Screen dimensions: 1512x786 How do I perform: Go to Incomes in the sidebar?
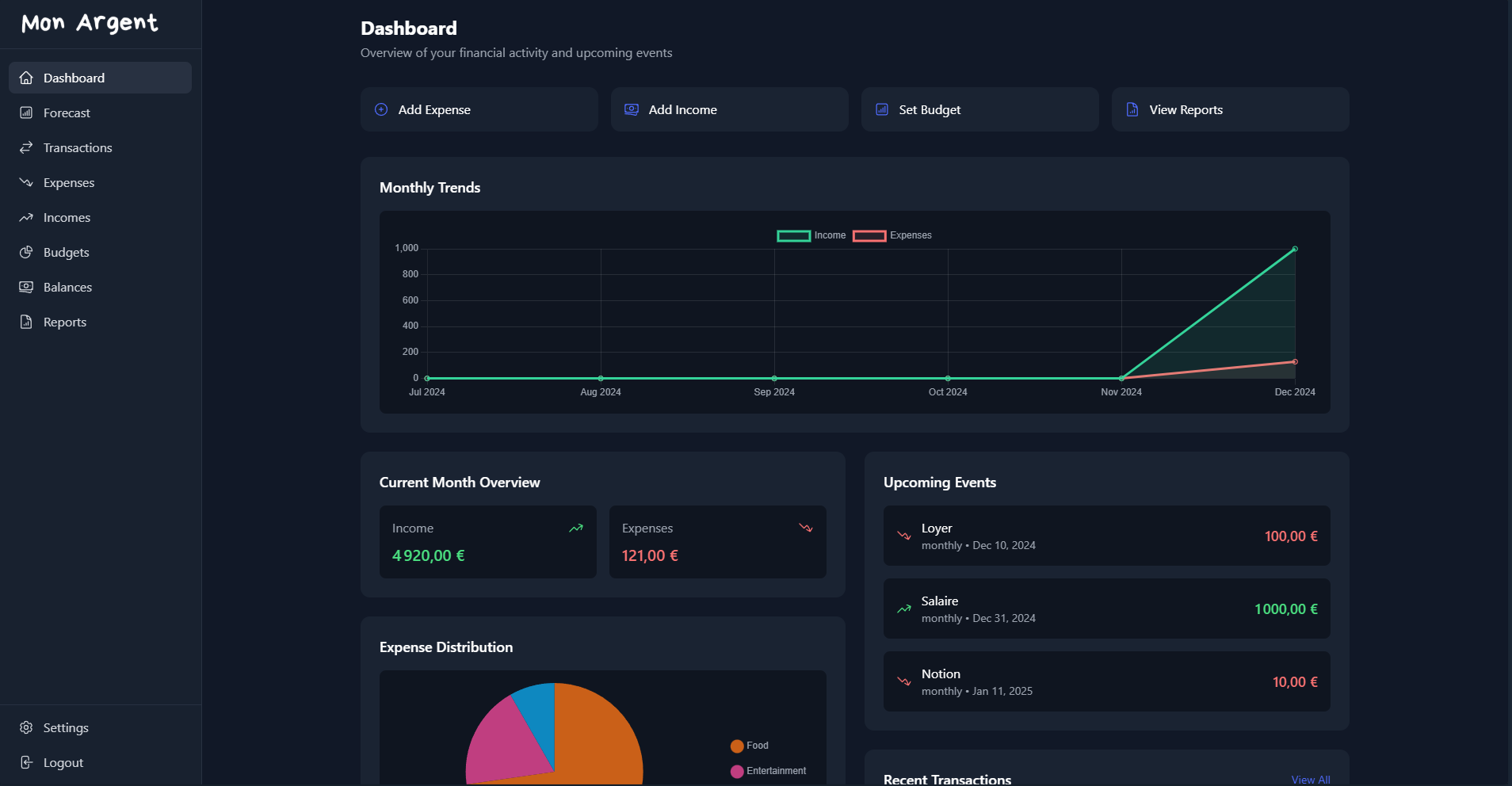tap(67, 217)
